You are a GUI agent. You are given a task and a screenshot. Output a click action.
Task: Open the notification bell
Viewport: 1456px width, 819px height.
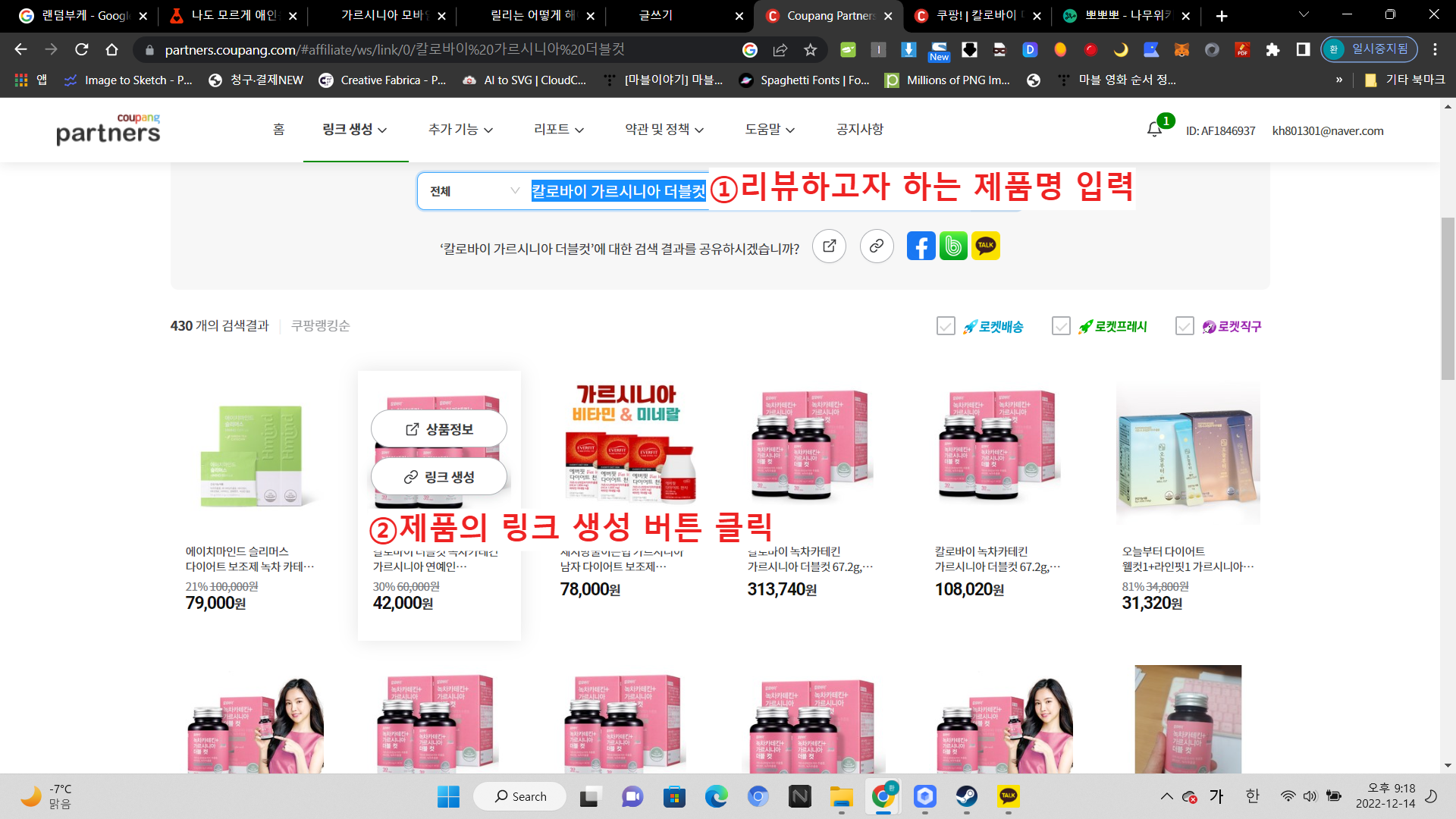[1154, 130]
